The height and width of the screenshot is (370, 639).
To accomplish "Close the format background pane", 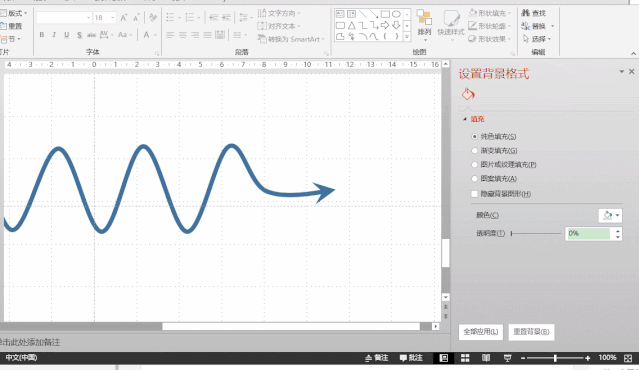I will (x=632, y=71).
